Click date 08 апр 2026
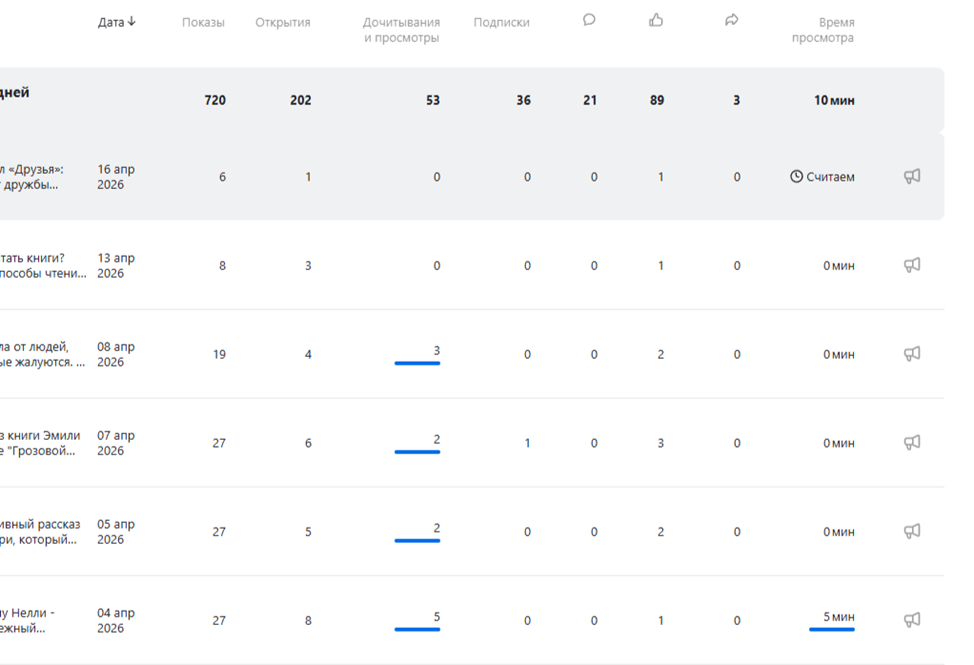Screen dimensions: 974x665 tap(116, 355)
